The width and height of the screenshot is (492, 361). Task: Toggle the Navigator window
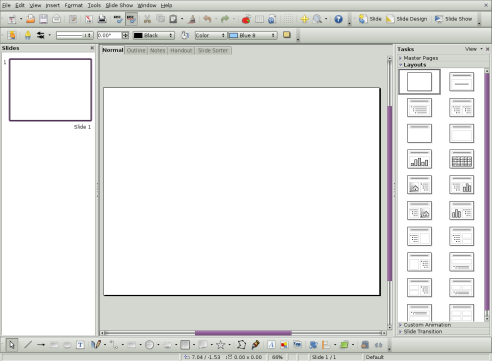coord(305,19)
